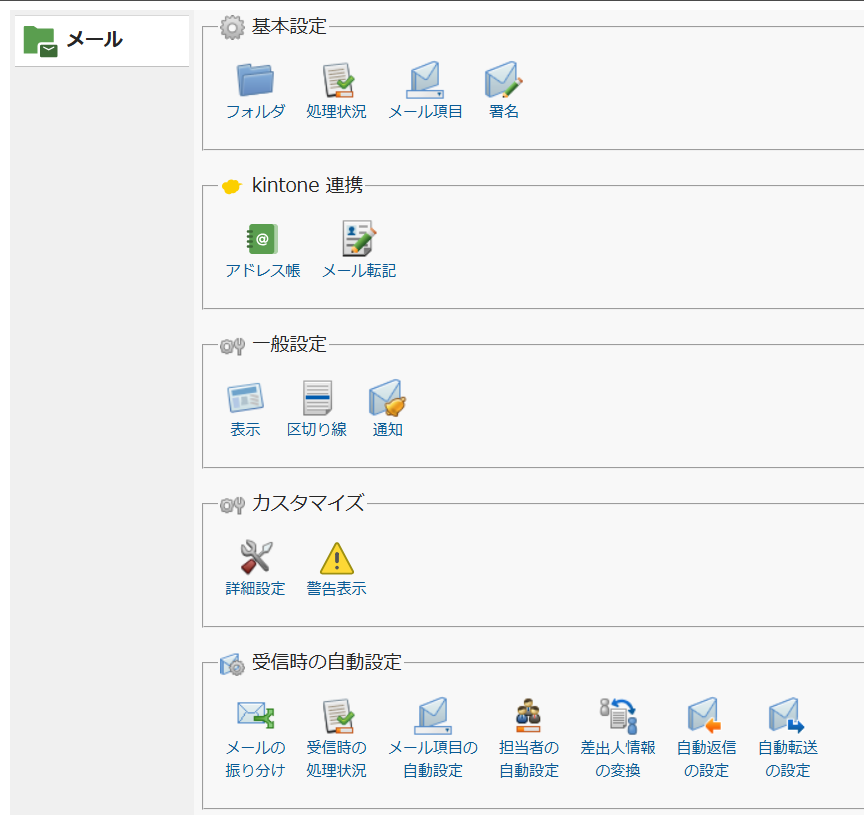This screenshot has width=864, height=821.
Task: Click the フォルダ text link
Action: click(255, 111)
